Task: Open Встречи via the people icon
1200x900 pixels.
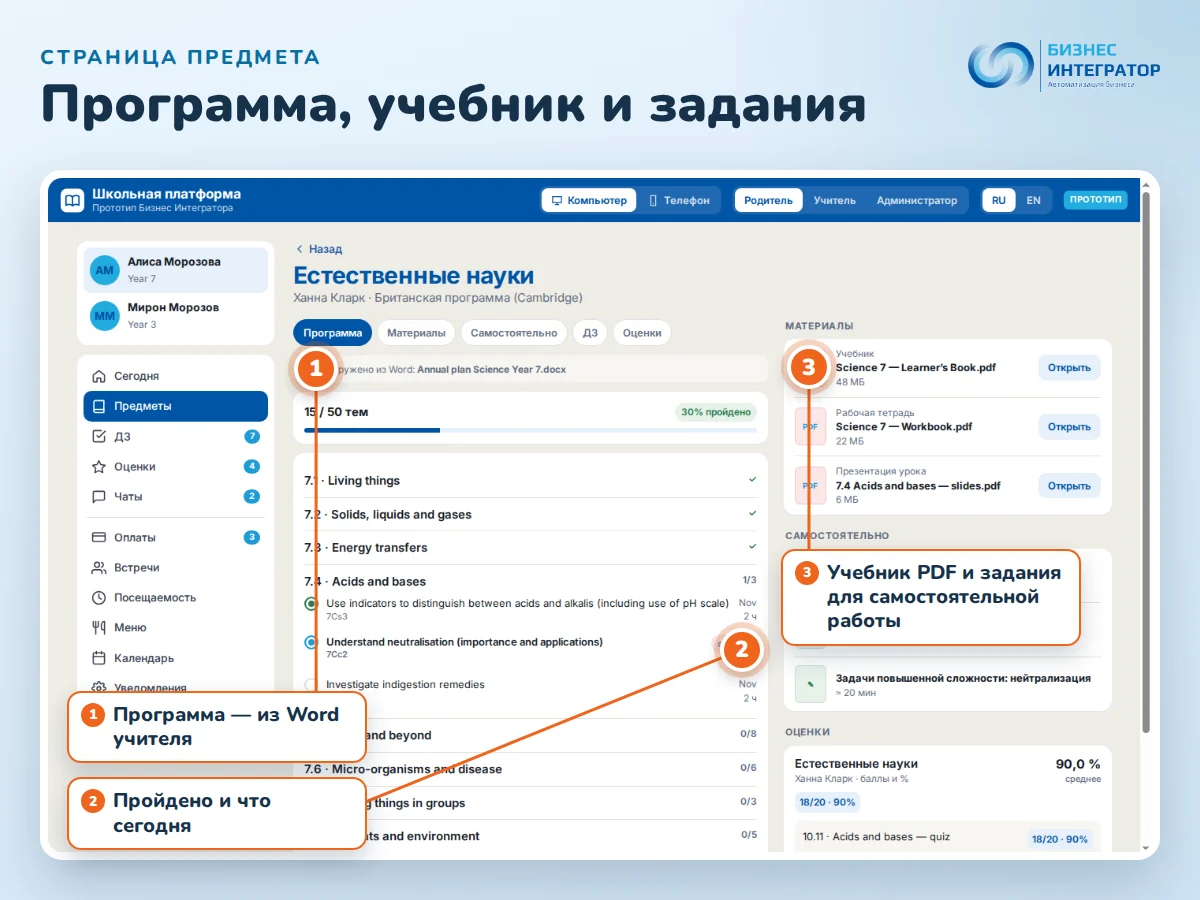Action: coord(98,567)
